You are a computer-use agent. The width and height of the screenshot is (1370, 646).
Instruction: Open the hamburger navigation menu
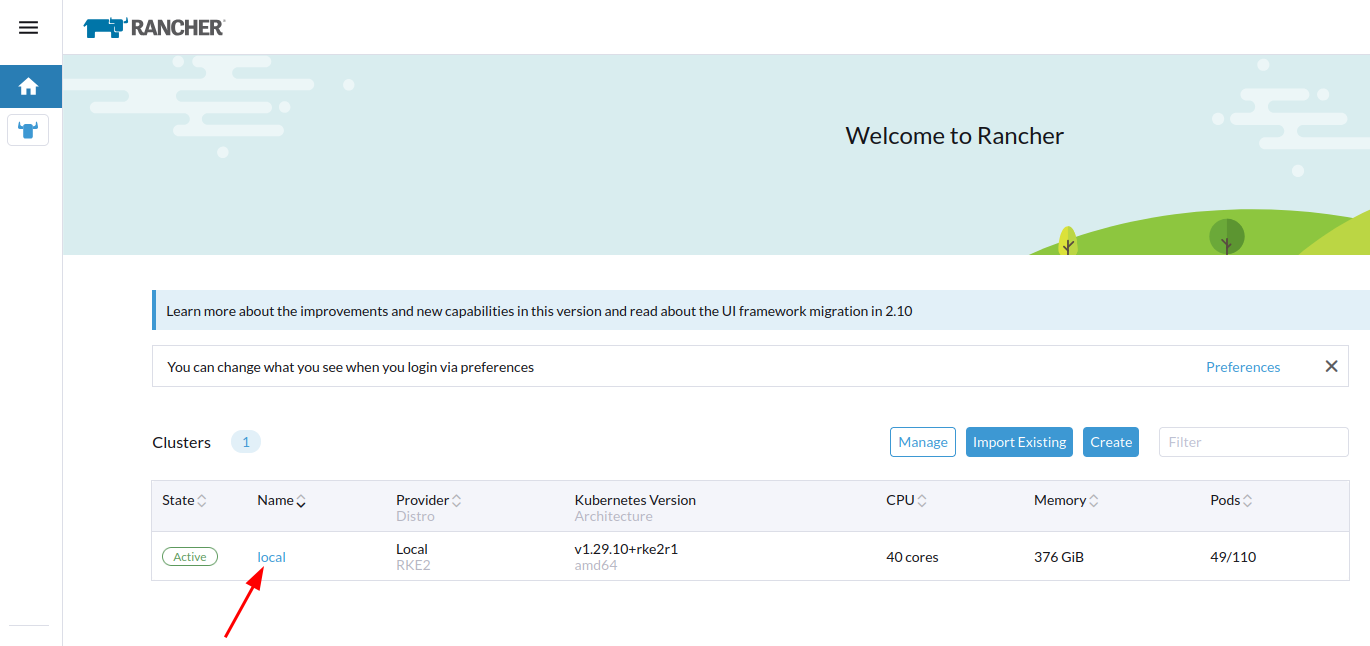pos(28,28)
